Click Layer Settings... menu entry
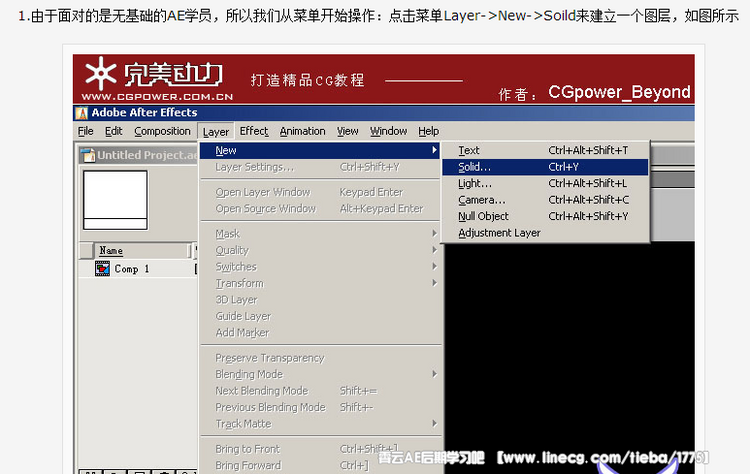This screenshot has width=750, height=474. tap(320, 167)
